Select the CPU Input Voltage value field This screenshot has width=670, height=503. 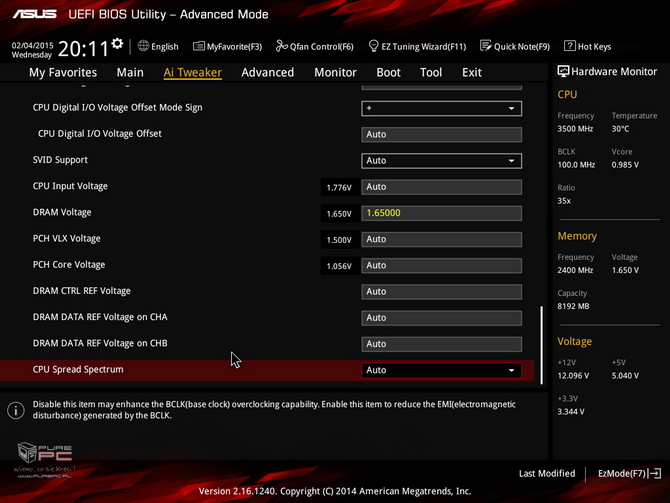[x=441, y=187]
